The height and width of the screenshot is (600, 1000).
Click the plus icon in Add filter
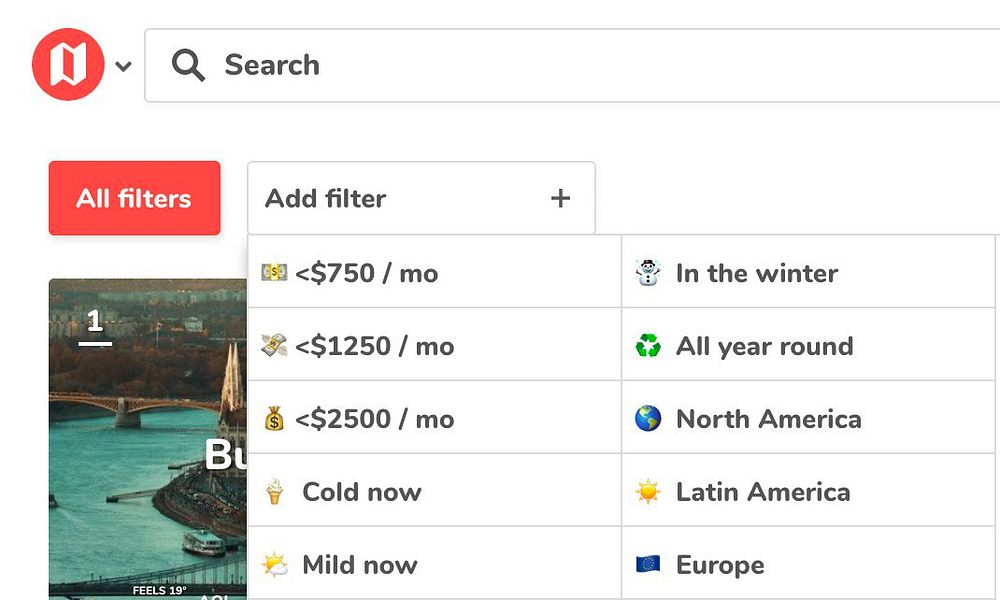[x=560, y=198]
